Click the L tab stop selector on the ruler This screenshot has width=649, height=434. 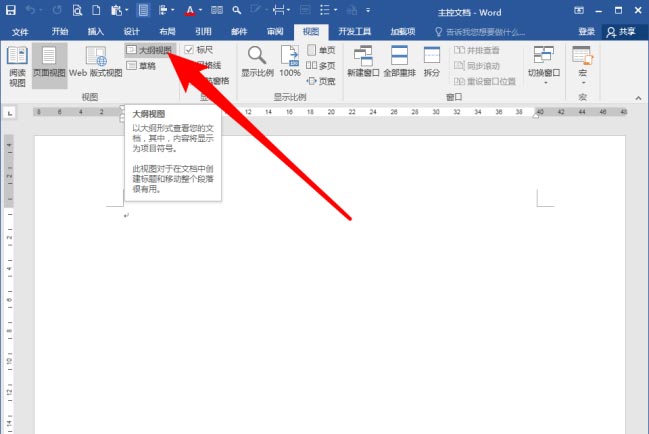[10, 113]
